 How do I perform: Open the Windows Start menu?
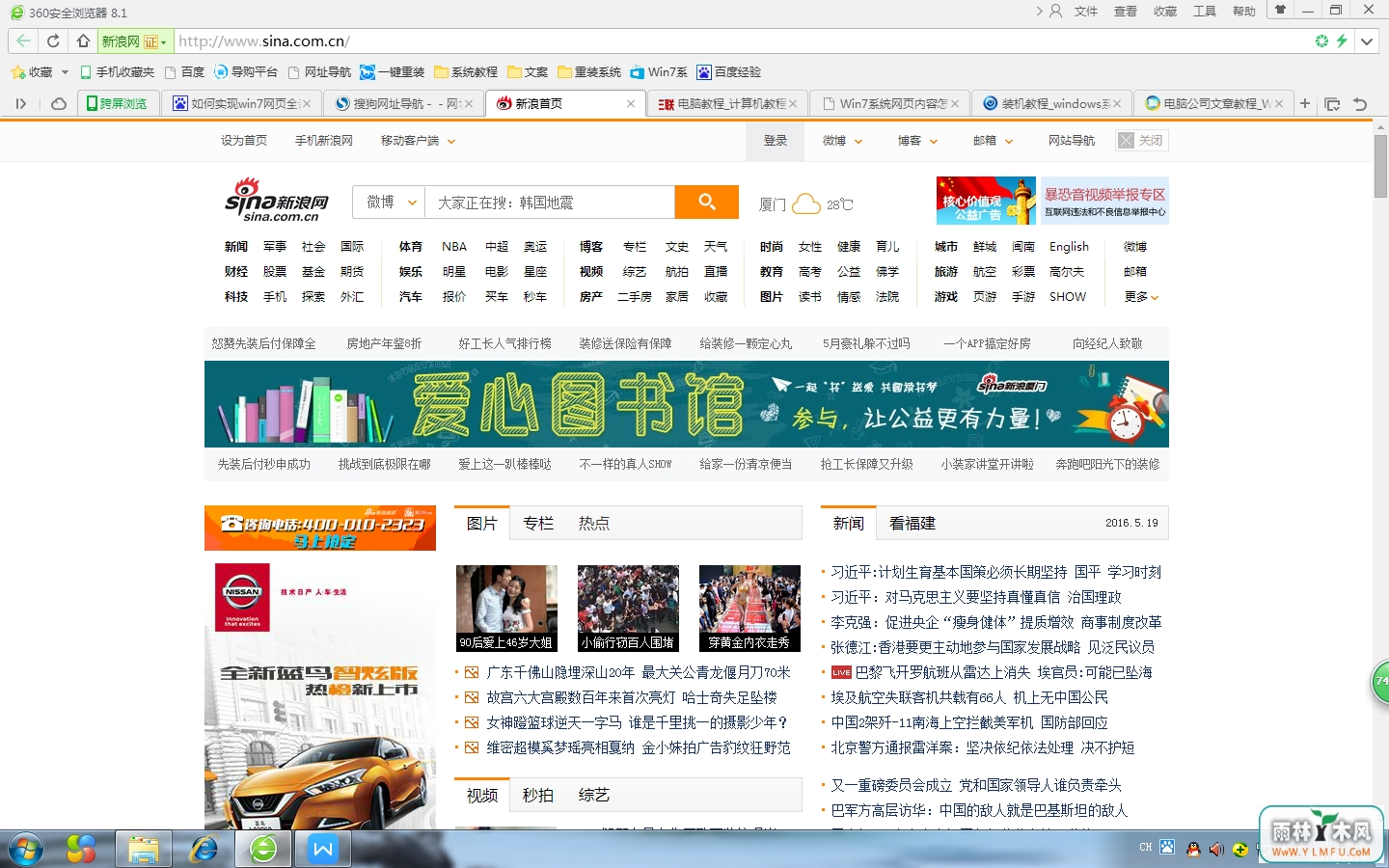tap(26, 850)
